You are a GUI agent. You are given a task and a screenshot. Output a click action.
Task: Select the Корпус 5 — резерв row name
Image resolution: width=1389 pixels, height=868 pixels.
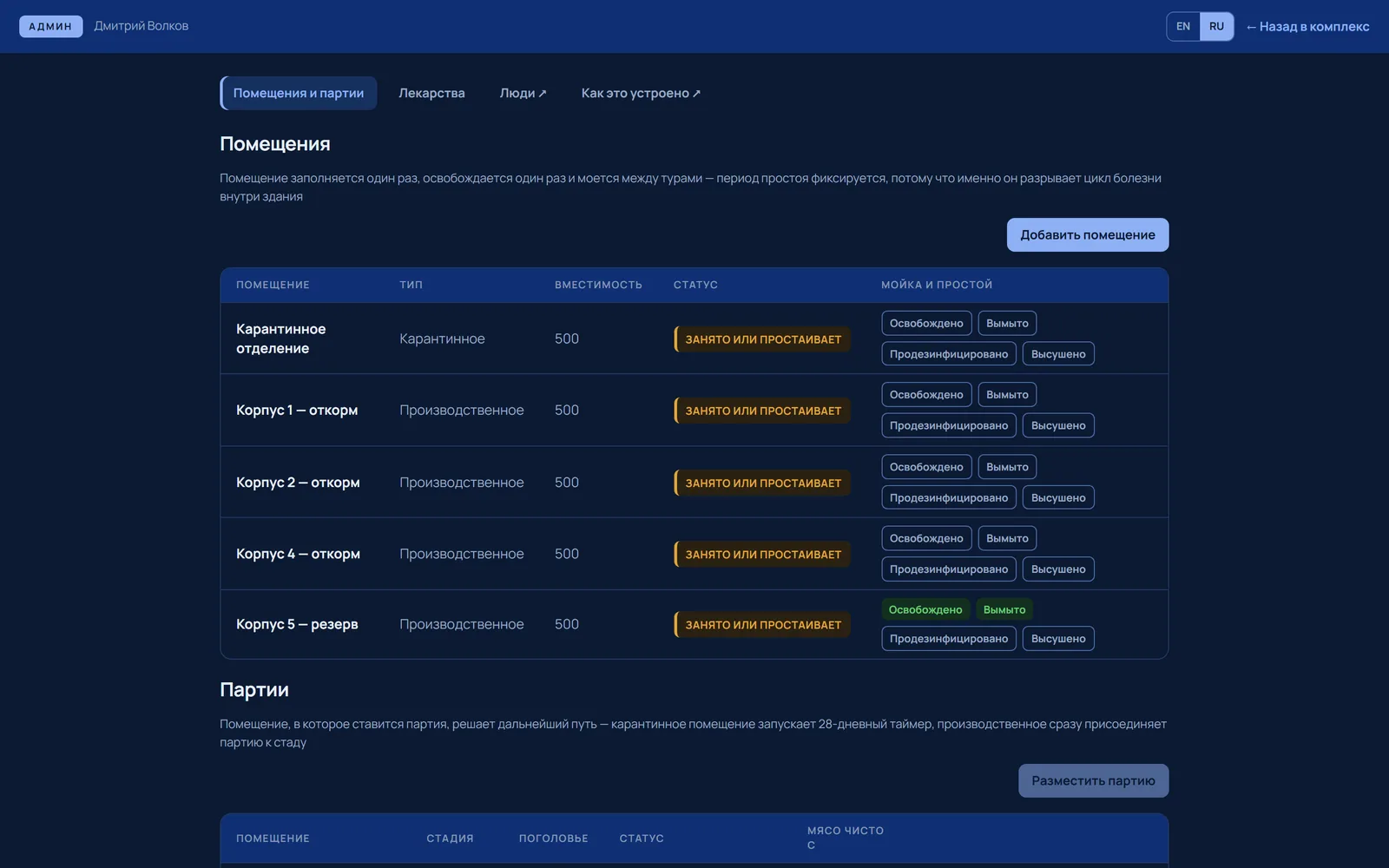[297, 624]
